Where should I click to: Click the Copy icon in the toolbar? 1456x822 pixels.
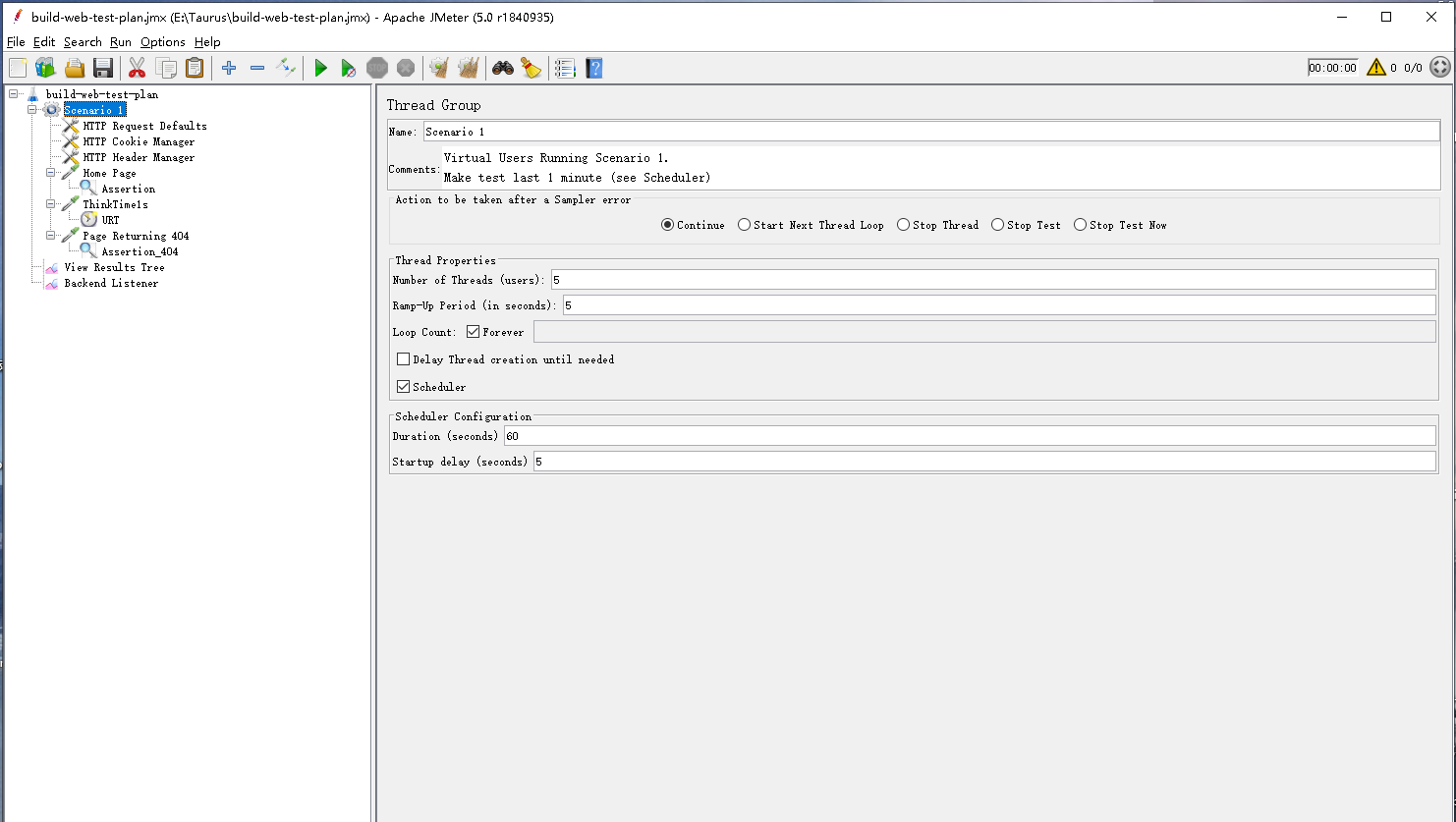166,68
